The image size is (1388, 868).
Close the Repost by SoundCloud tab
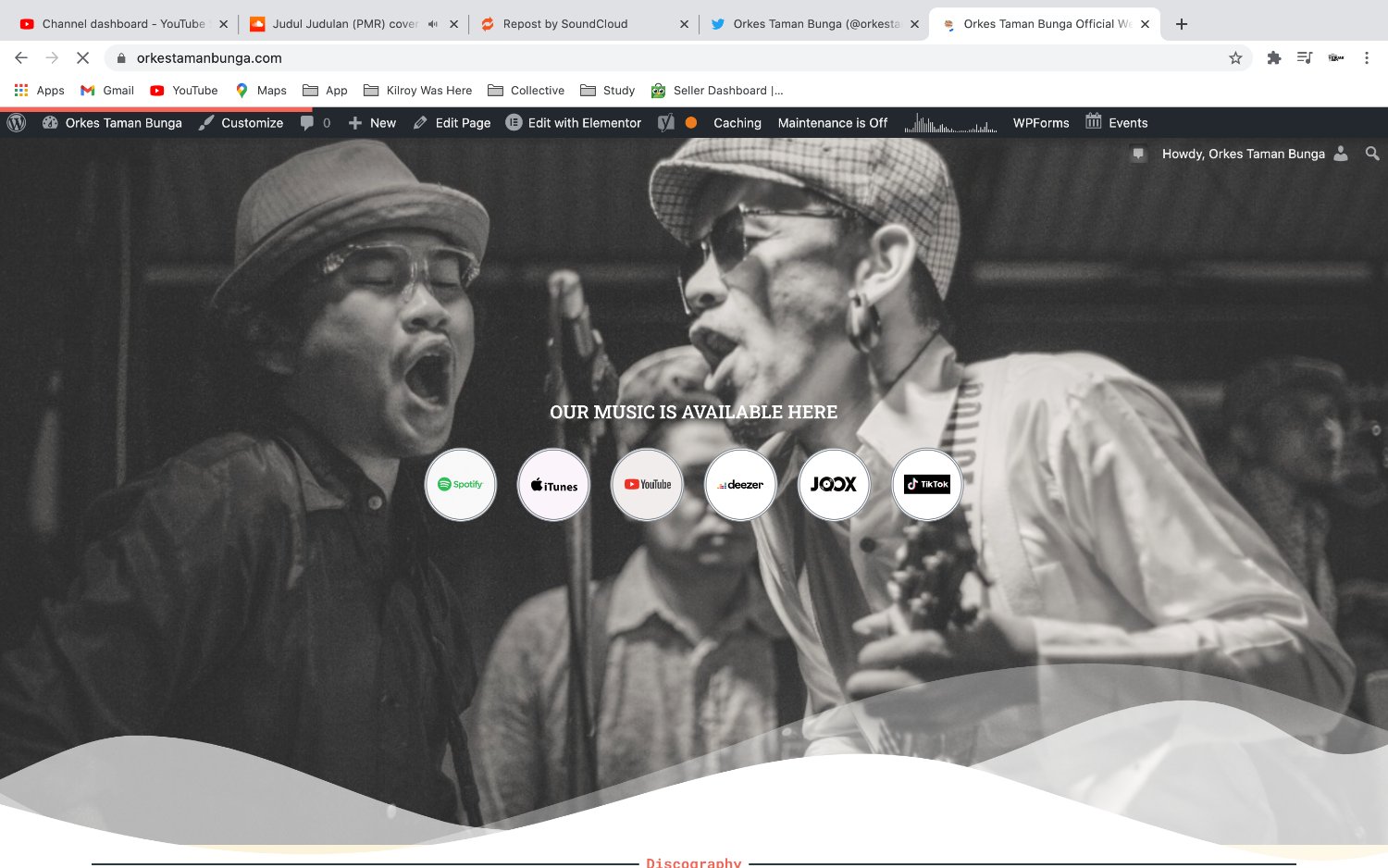684,24
